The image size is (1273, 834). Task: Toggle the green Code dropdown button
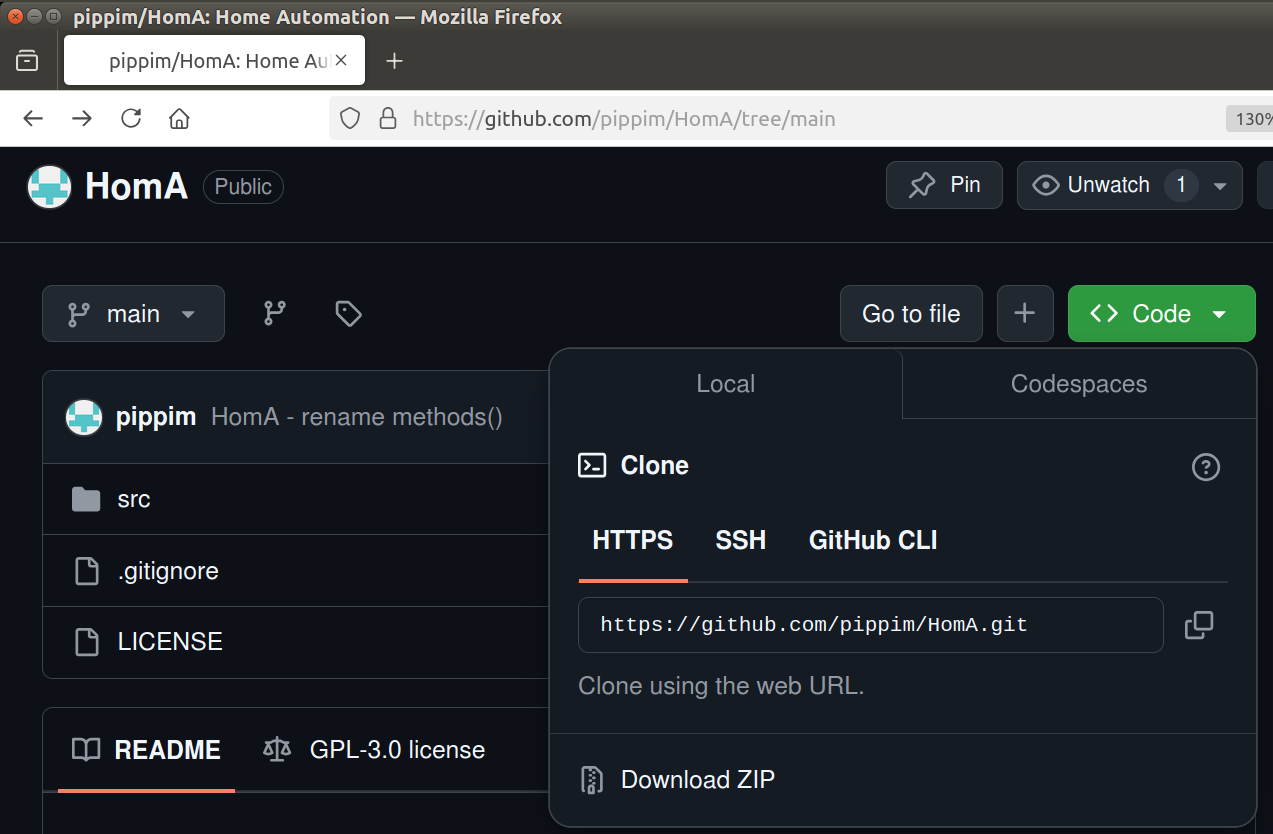click(1161, 314)
